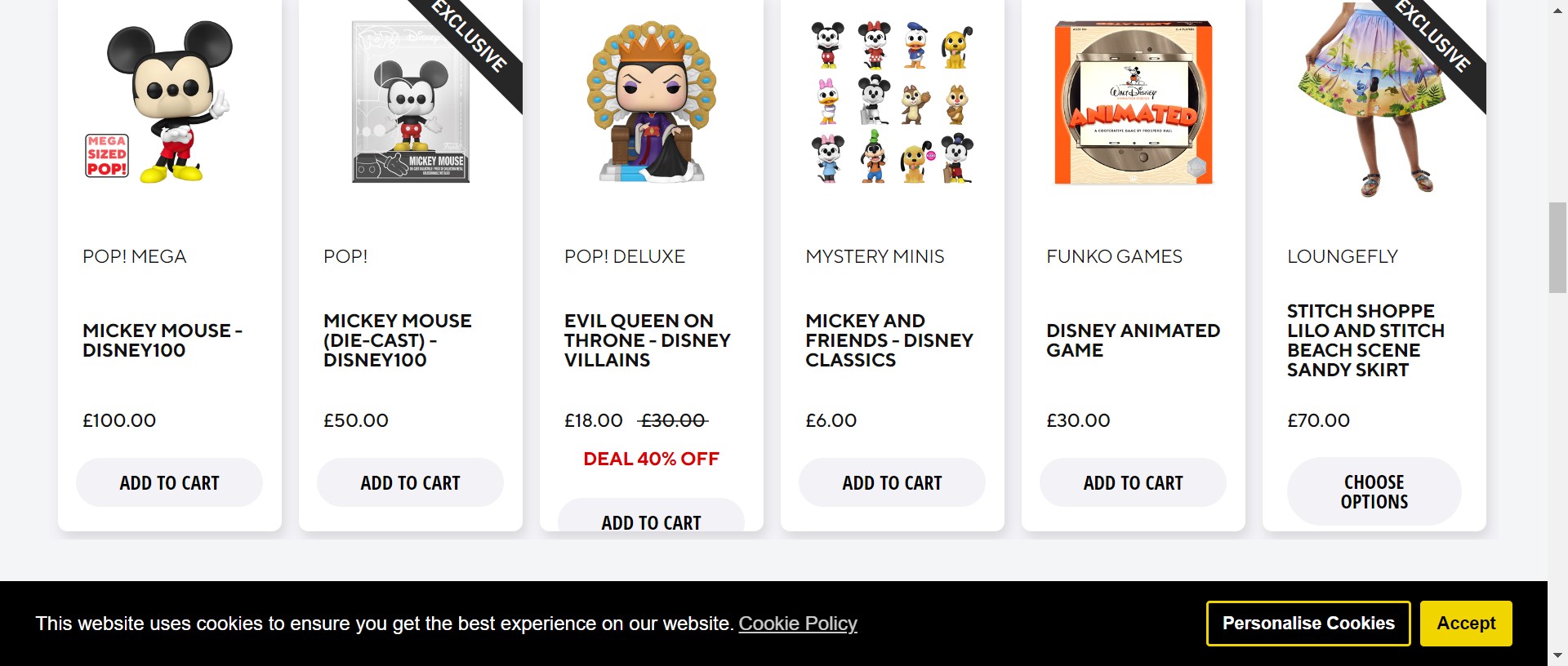Click the scrollbar down arrow
The height and width of the screenshot is (666, 1568).
tap(1557, 655)
